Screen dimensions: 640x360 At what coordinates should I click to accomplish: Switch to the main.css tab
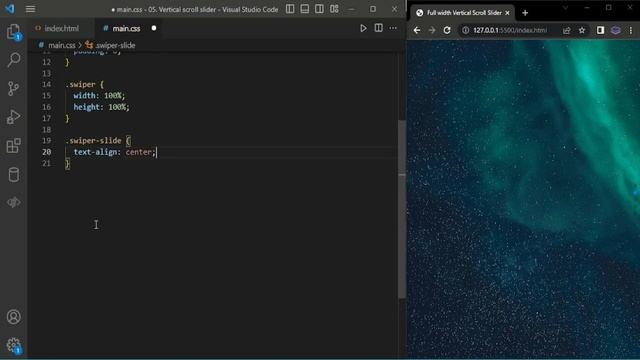pos(126,28)
